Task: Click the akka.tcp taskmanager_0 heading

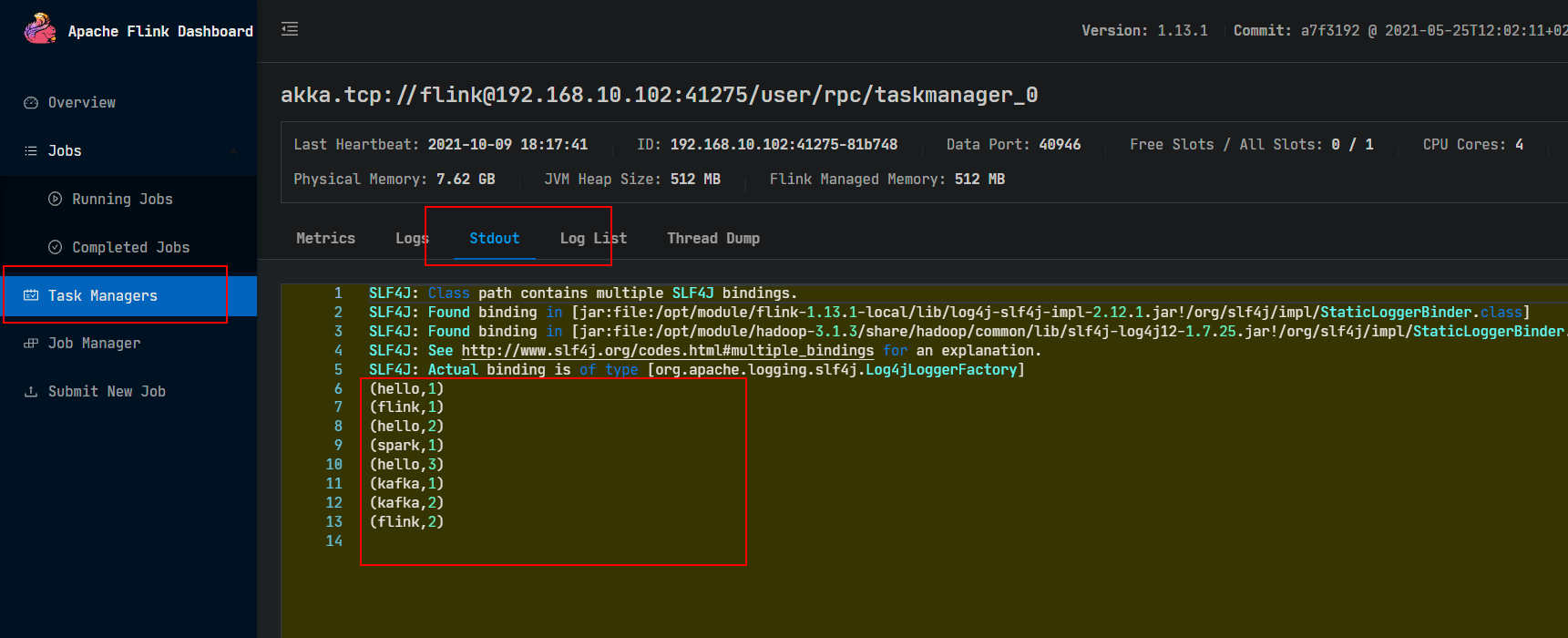Action: pos(659,95)
